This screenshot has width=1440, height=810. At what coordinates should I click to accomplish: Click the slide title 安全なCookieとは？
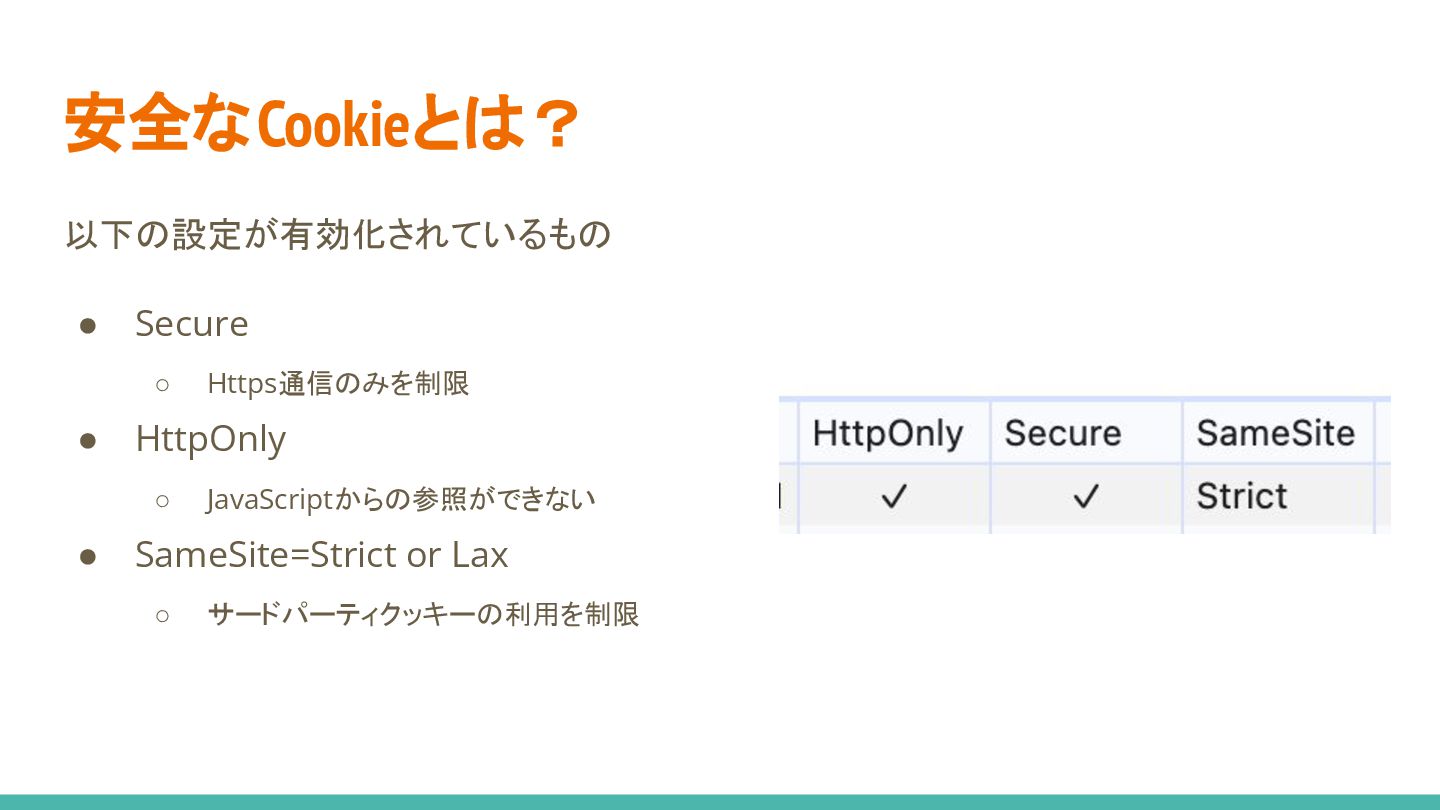point(322,124)
